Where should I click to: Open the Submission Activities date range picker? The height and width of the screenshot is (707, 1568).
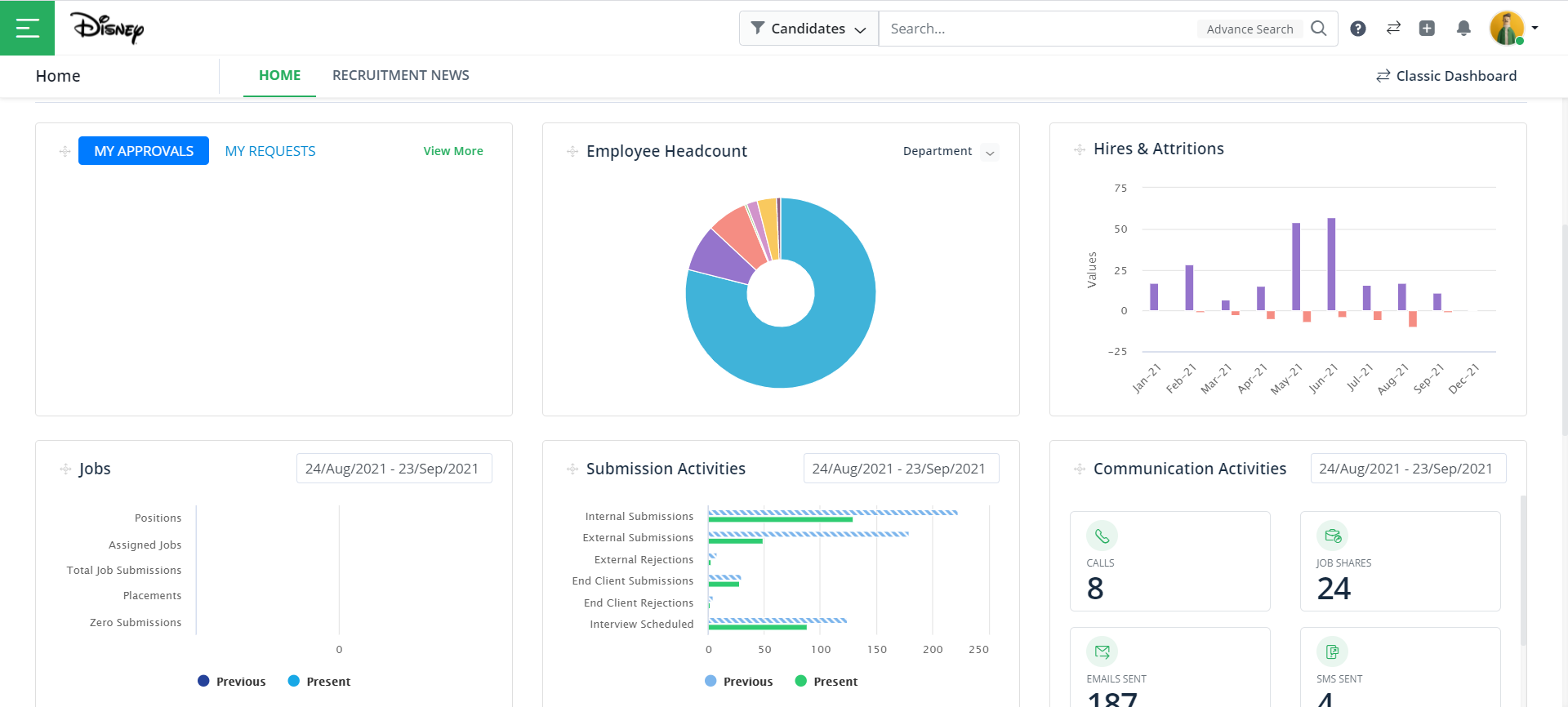[x=901, y=469]
